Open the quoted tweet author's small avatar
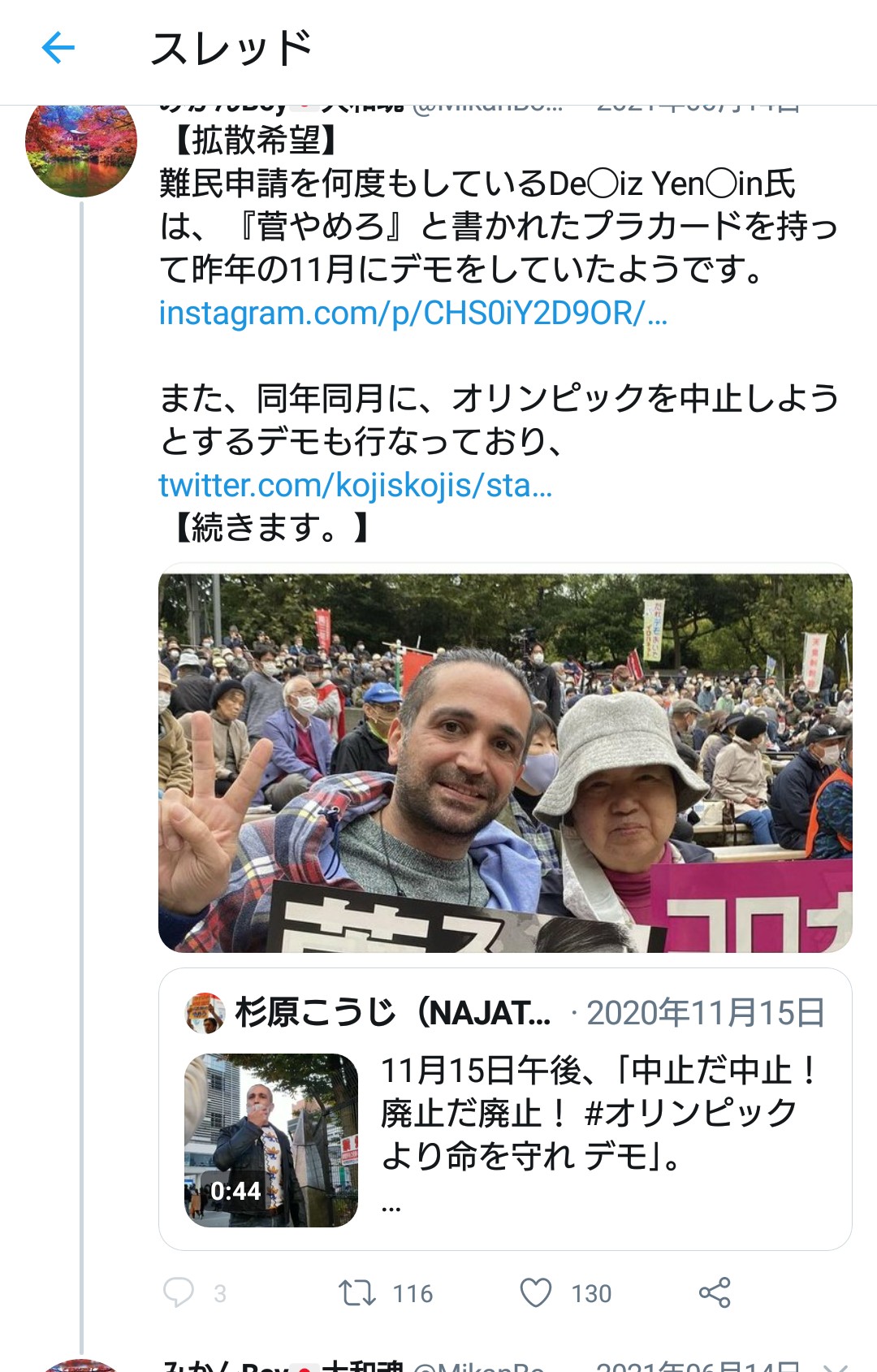The height and width of the screenshot is (1372, 877). pyautogui.click(x=205, y=1013)
